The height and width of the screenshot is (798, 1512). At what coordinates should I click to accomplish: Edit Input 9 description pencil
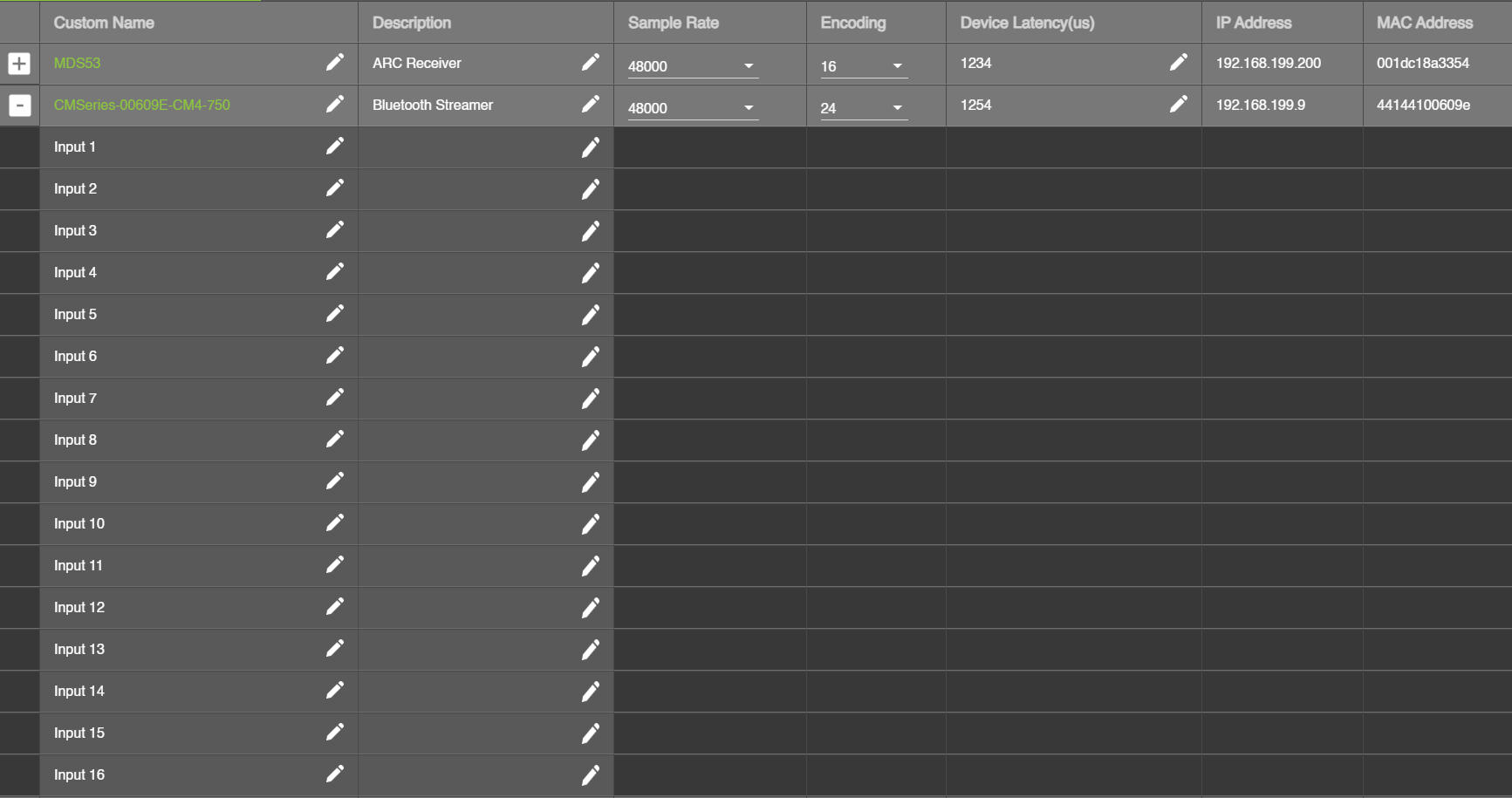pos(591,482)
